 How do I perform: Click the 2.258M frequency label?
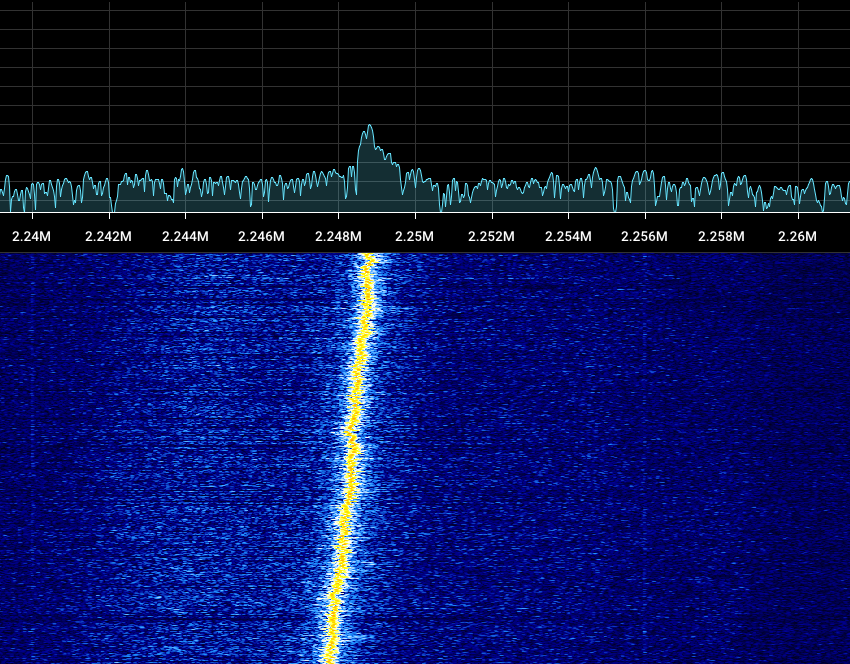click(721, 237)
